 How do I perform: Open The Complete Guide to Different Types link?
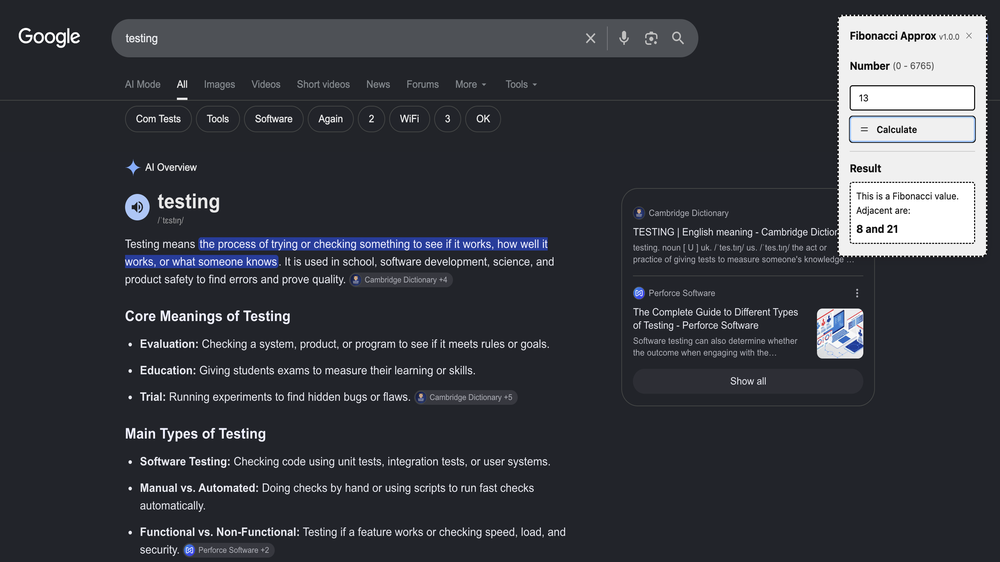(x=716, y=318)
